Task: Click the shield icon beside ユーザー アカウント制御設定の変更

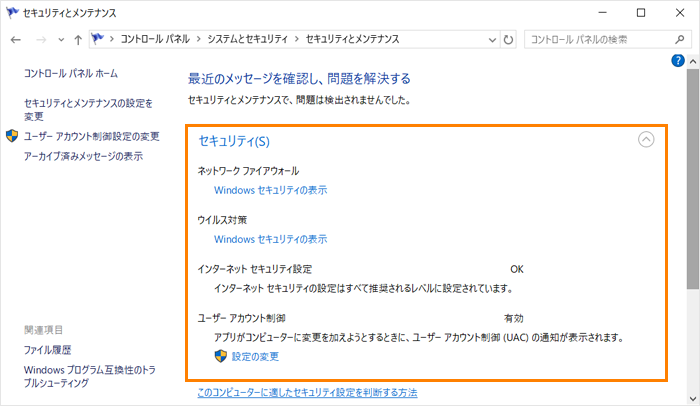Action: (12, 136)
